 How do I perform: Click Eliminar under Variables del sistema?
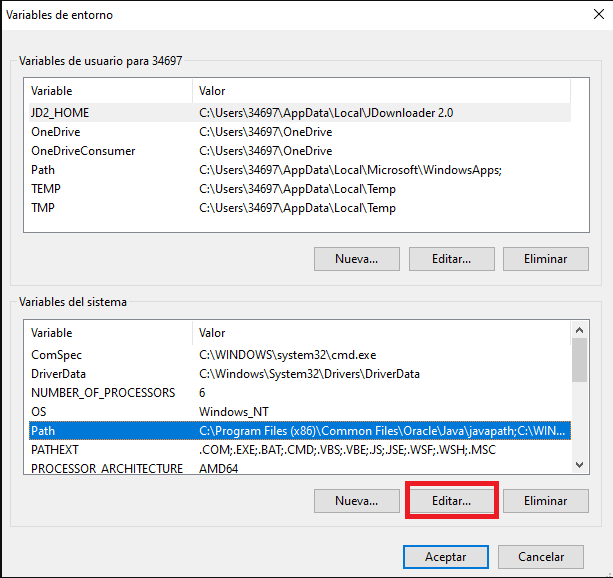click(x=546, y=501)
